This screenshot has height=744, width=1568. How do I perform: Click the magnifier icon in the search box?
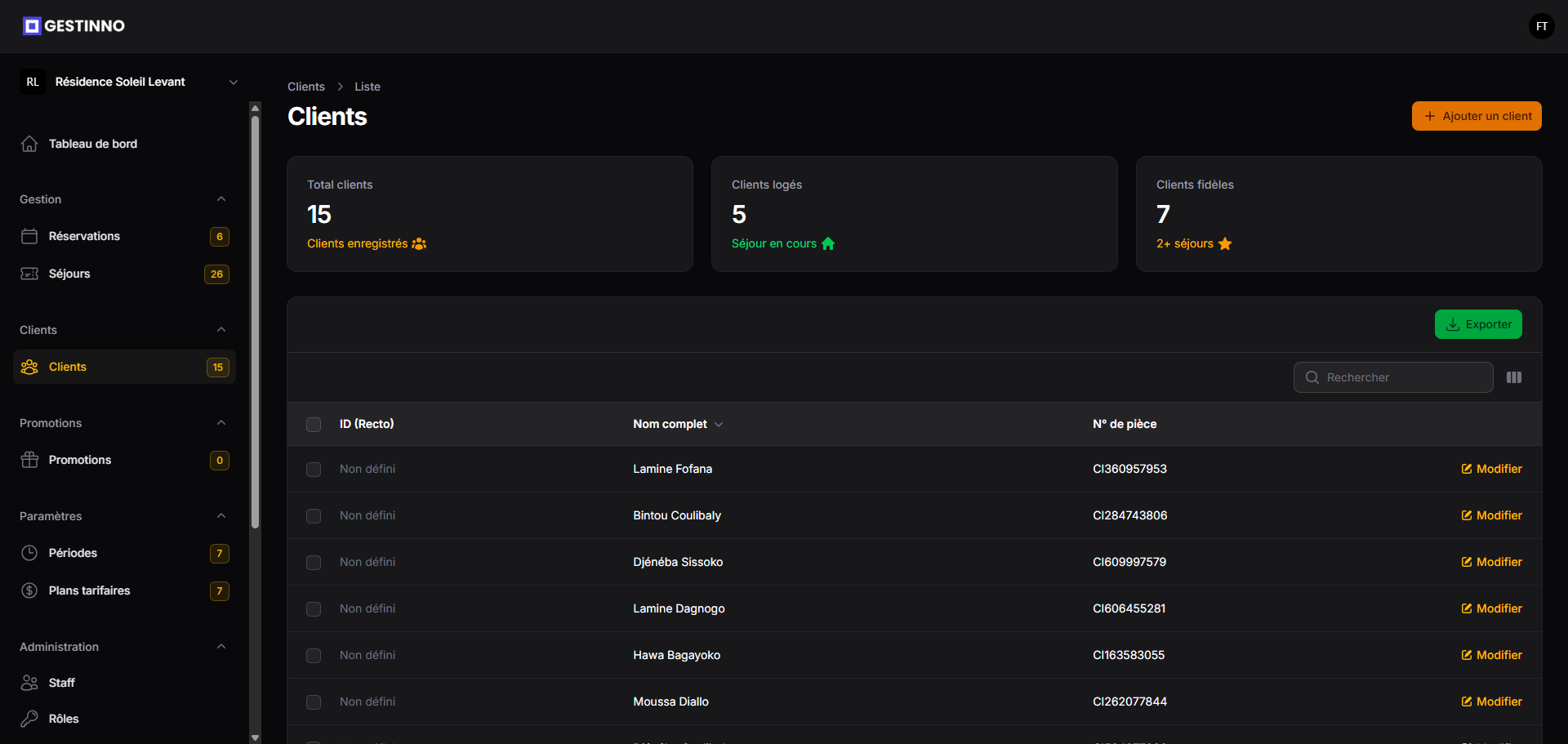click(x=1312, y=377)
